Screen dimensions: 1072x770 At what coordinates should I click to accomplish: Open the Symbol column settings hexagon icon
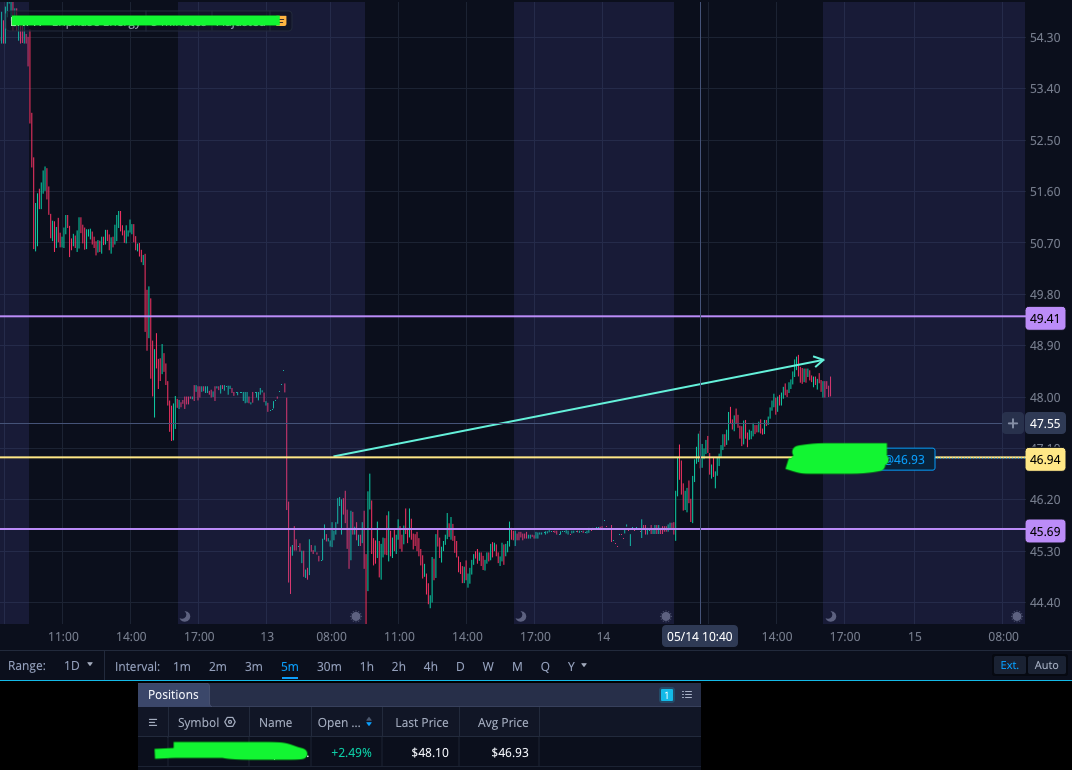(x=230, y=722)
